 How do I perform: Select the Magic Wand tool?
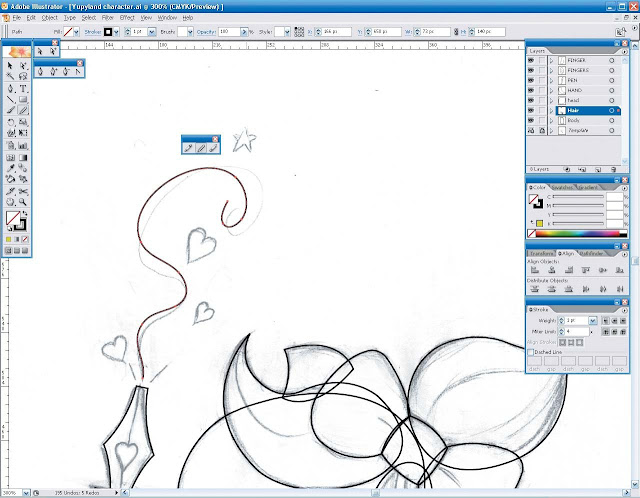11,76
